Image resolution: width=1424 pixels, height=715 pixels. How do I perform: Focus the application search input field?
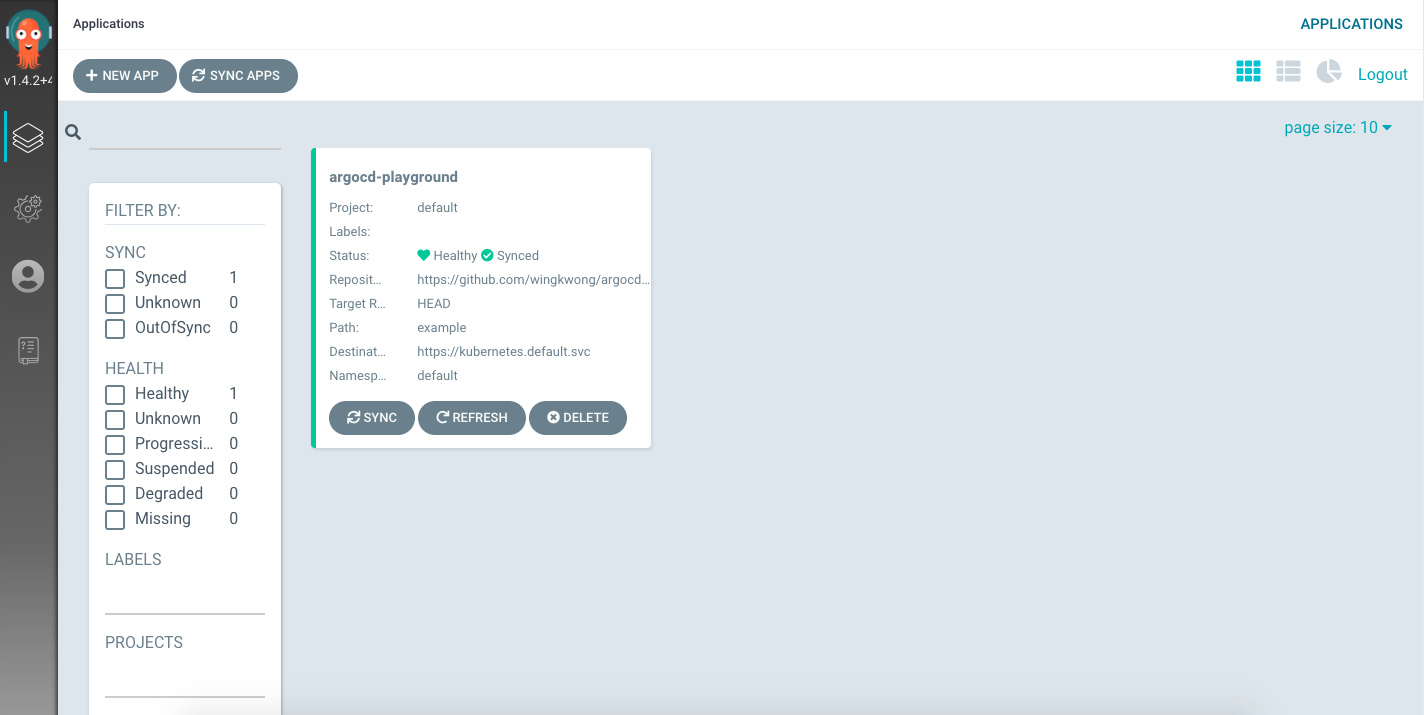pyautogui.click(x=185, y=134)
